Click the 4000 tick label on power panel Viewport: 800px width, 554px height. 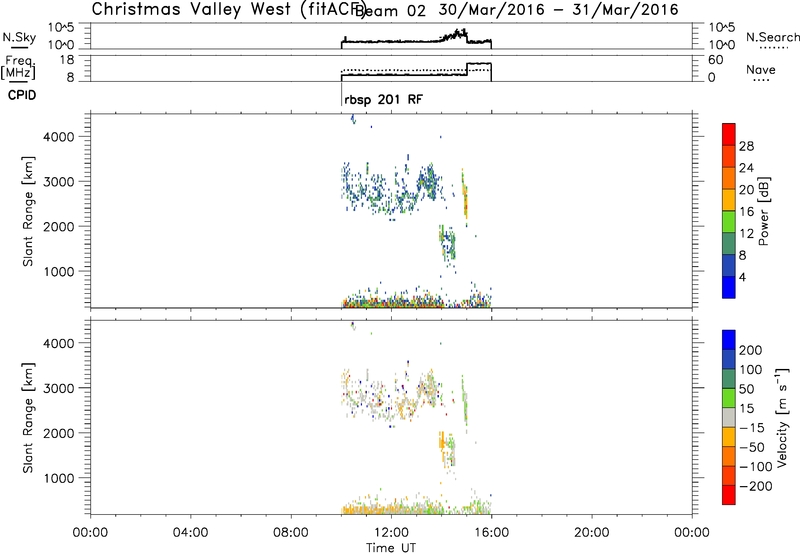(59, 137)
